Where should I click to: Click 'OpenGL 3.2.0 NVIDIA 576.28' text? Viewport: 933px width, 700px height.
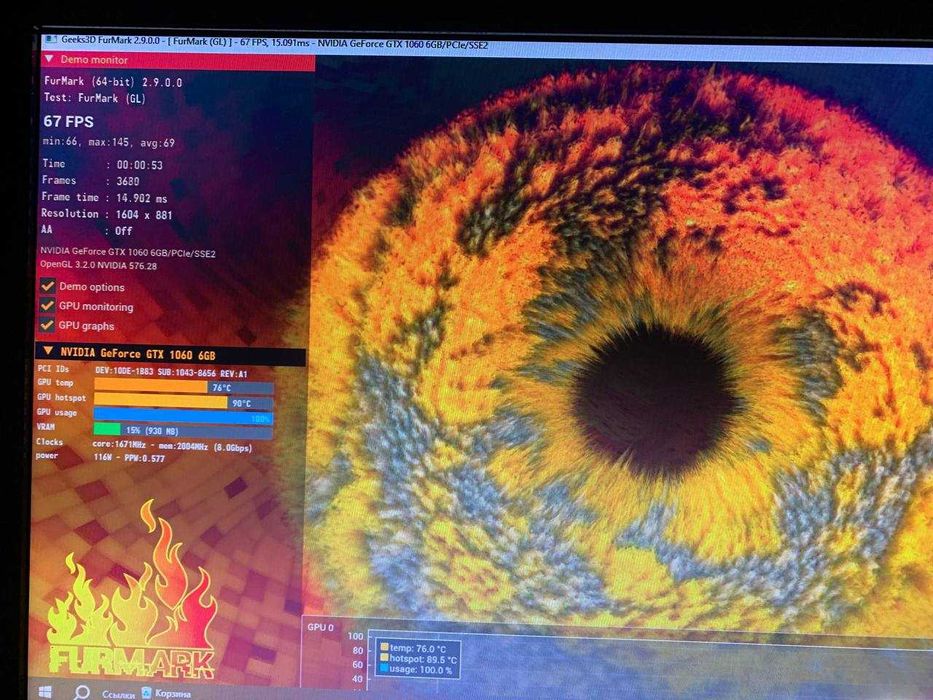click(99, 265)
